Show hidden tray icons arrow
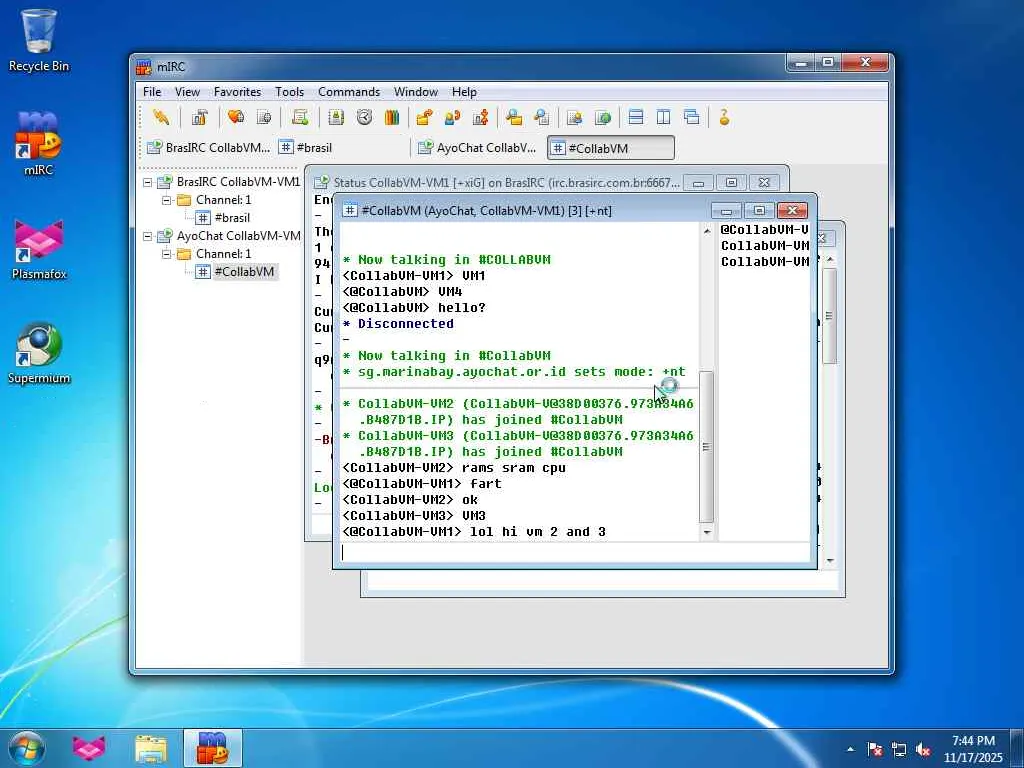1024x768 pixels. click(850, 749)
